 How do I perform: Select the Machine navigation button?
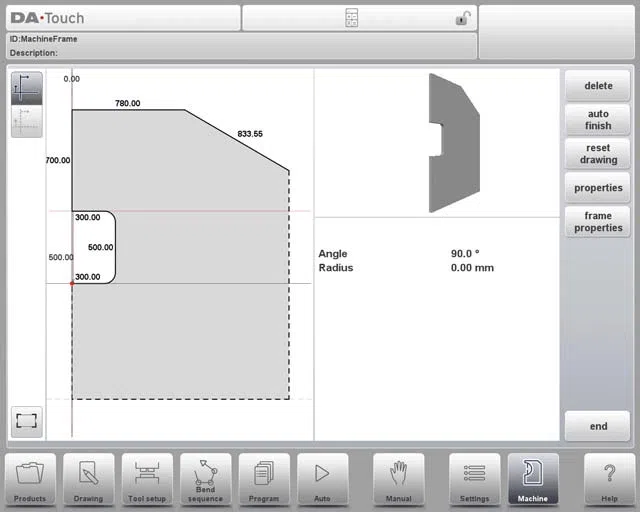tap(533, 479)
